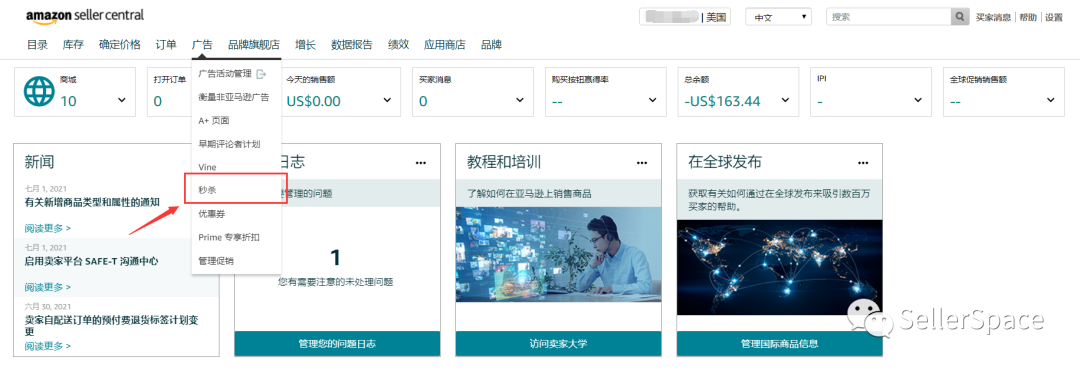Click the globe marketplace icon
The width and height of the screenshot is (1080, 370).
click(40, 91)
